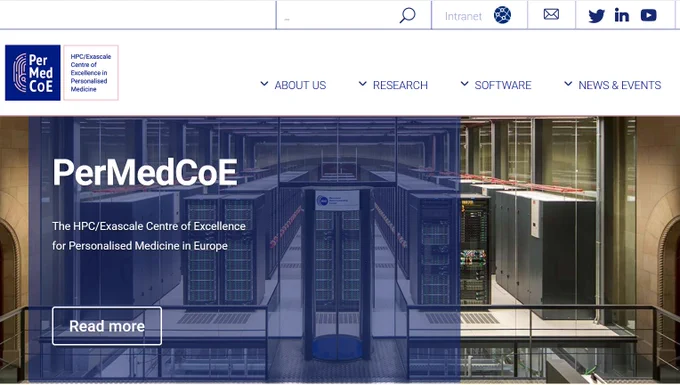The width and height of the screenshot is (680, 385).
Task: Expand the chevron beside NEWS & EVENTS
Action: 568,84
